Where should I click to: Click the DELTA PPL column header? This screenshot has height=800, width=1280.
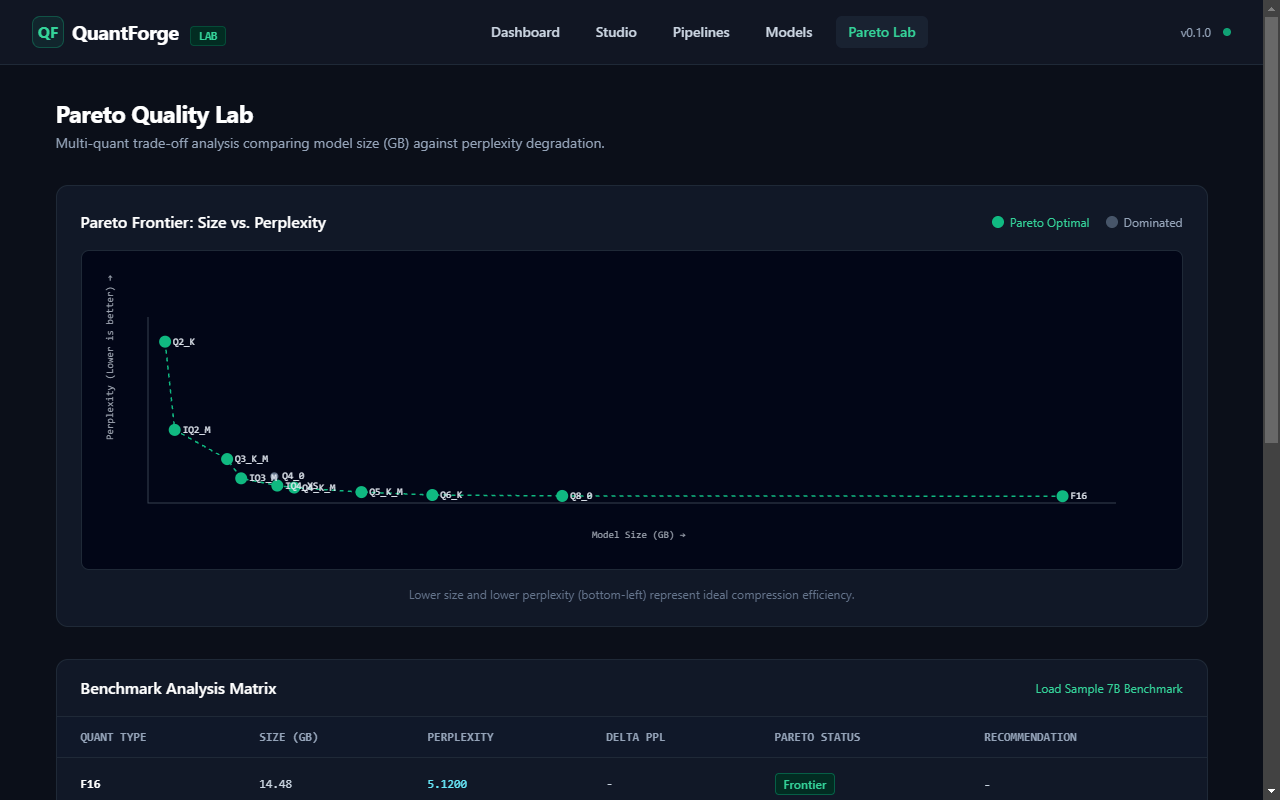[x=635, y=737]
